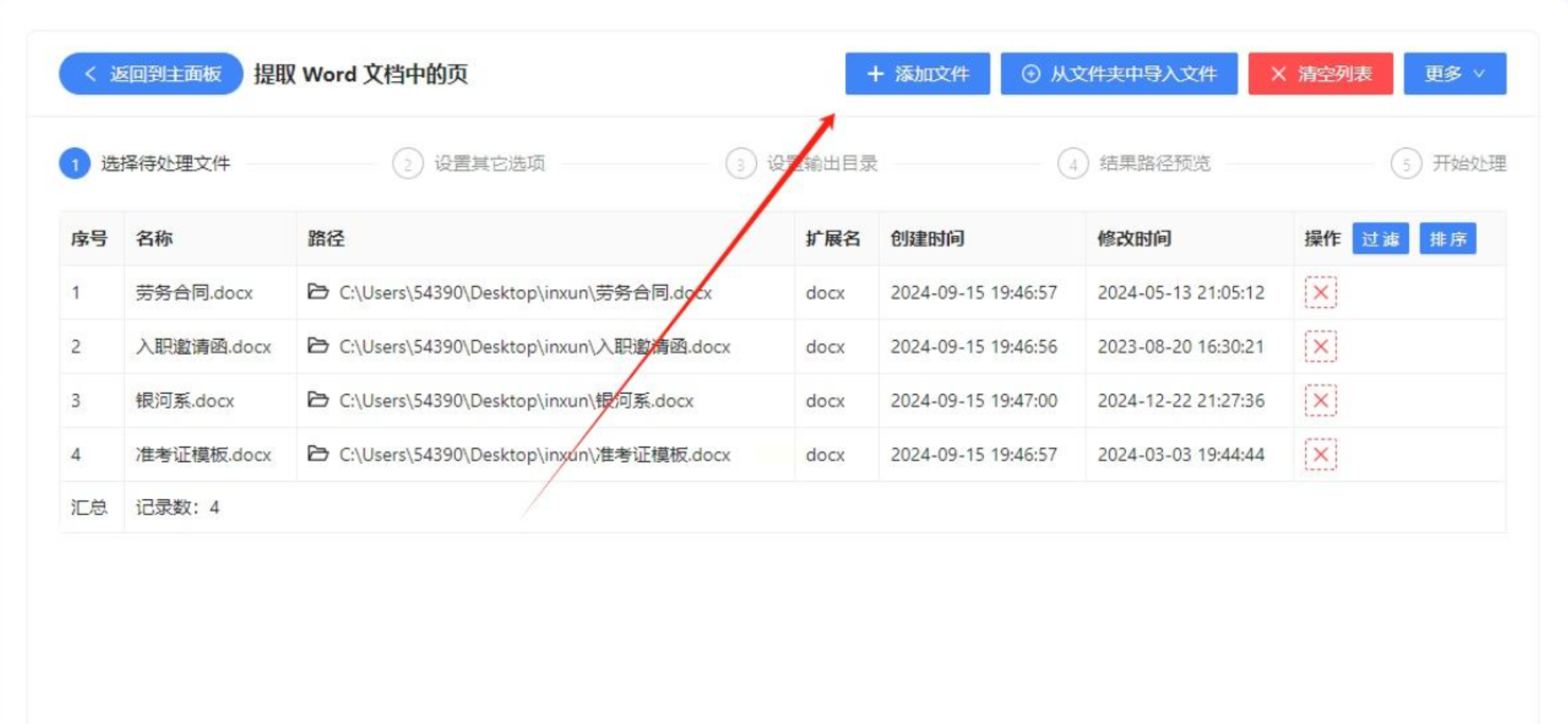
Task: Open folder icon for 入职邀请函.docx path
Action: (x=318, y=346)
